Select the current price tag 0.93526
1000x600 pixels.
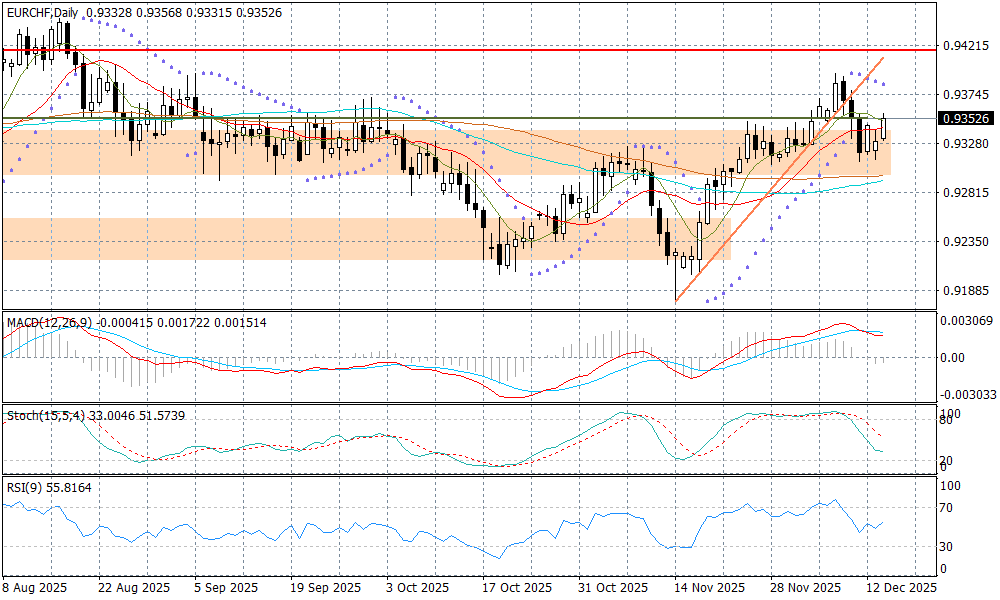pyautogui.click(x=966, y=118)
